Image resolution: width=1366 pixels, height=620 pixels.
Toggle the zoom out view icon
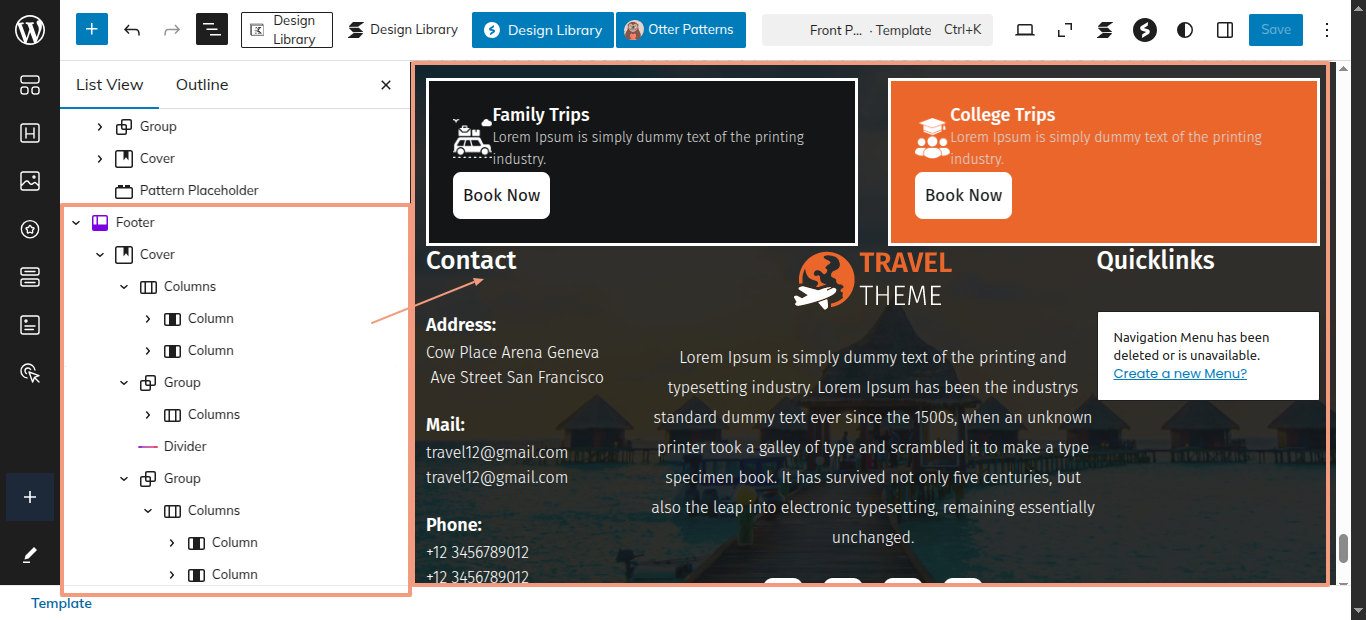pos(1065,30)
